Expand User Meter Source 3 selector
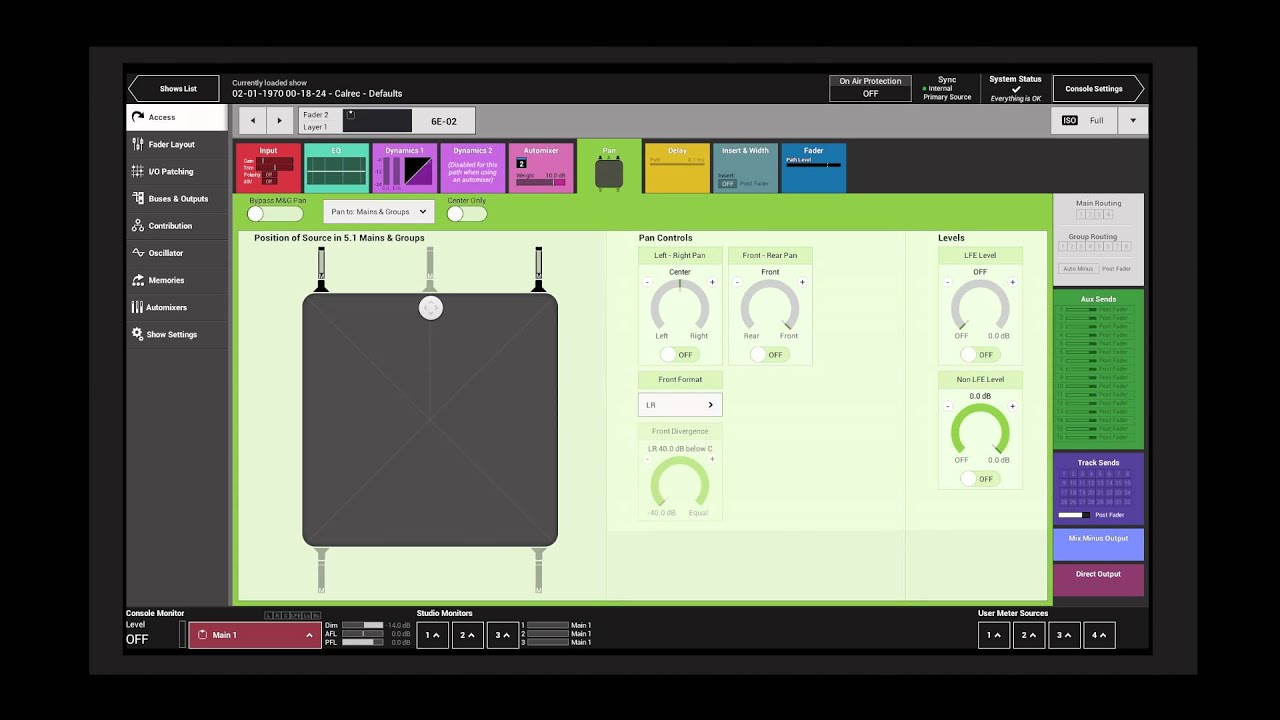 [x=1064, y=635]
